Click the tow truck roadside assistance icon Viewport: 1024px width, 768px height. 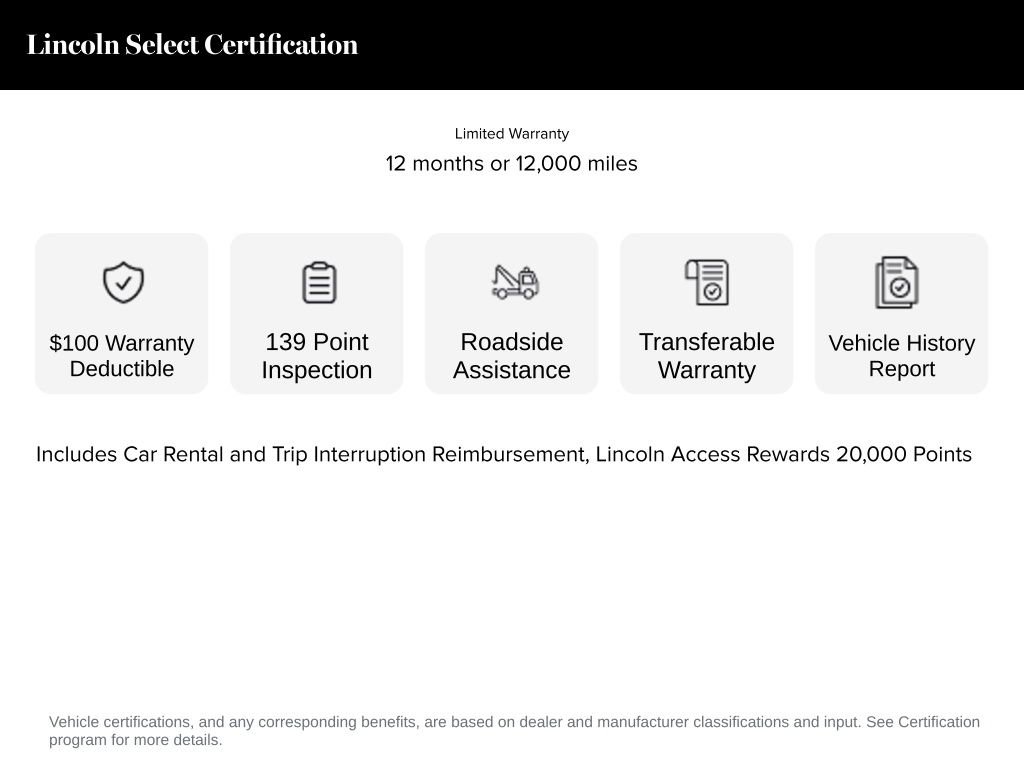[x=511, y=281]
